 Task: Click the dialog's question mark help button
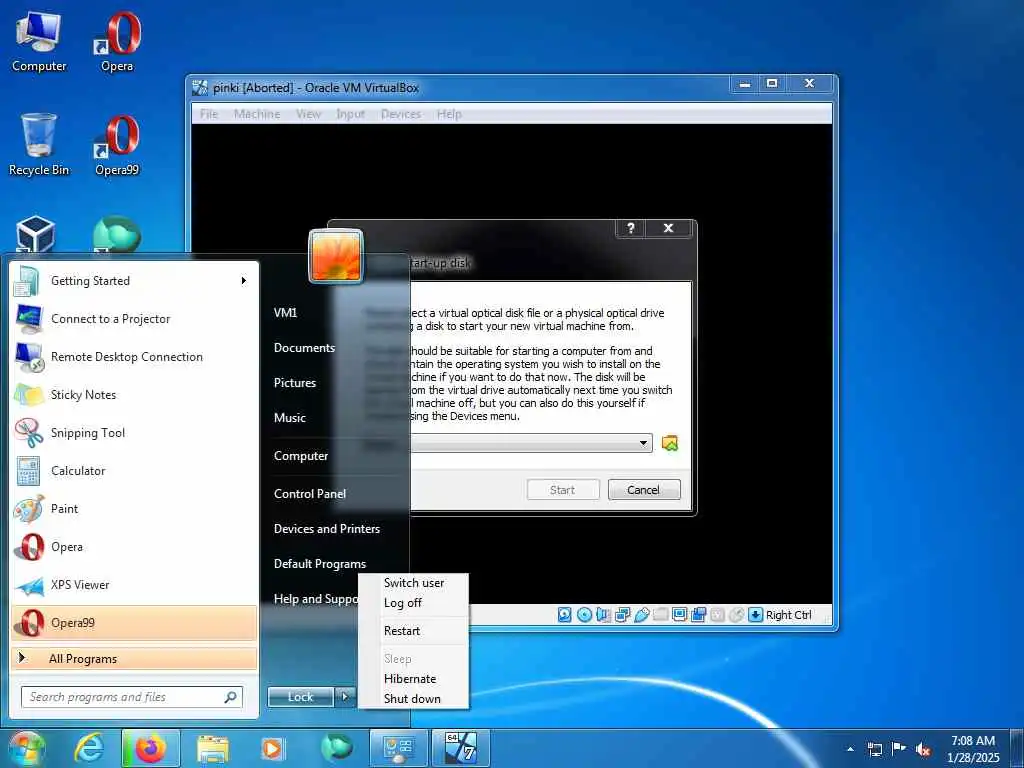coord(631,228)
